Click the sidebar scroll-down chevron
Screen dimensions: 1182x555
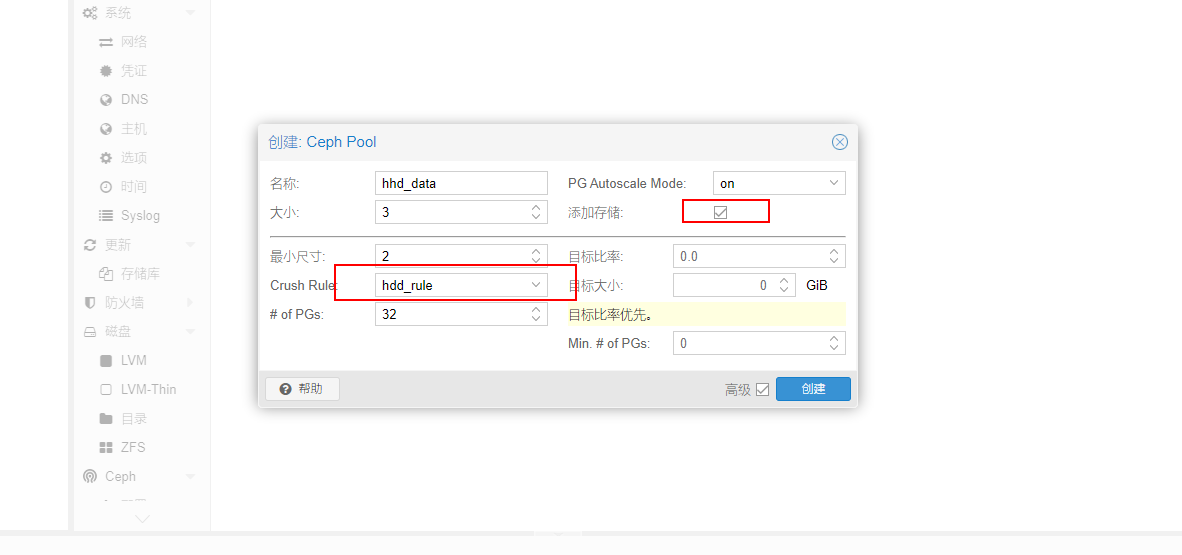[142, 519]
